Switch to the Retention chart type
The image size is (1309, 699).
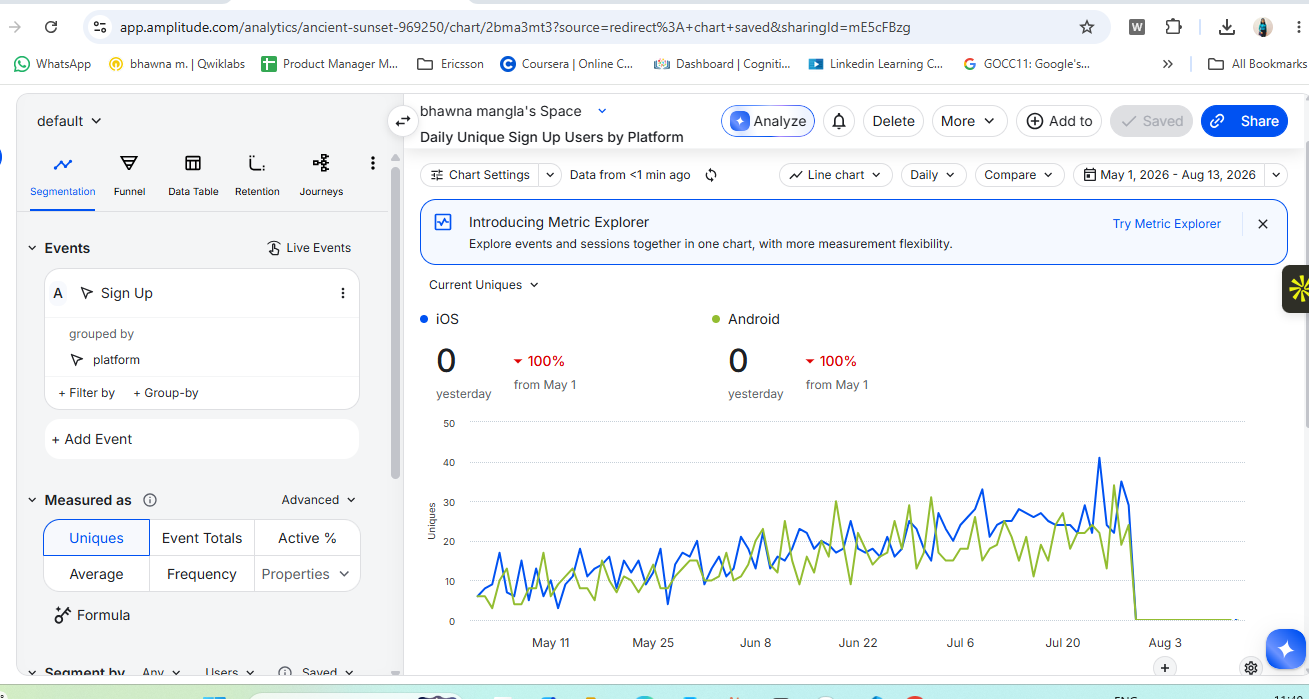pos(257,176)
